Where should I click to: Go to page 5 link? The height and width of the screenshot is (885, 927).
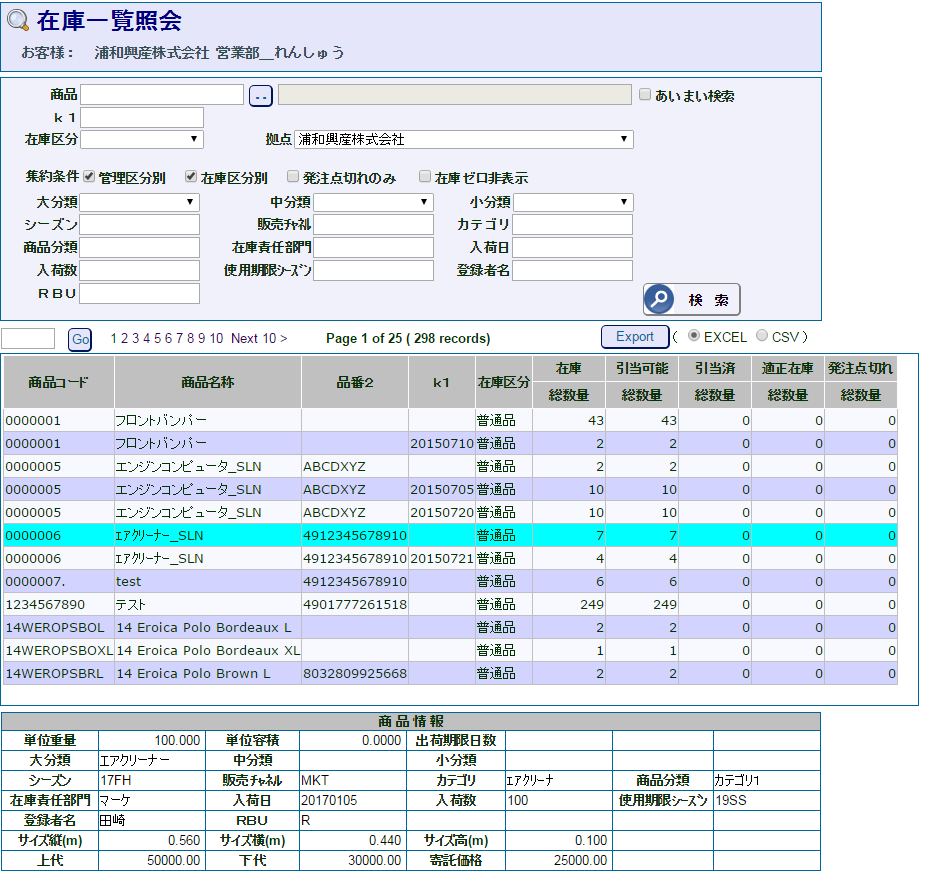157,338
